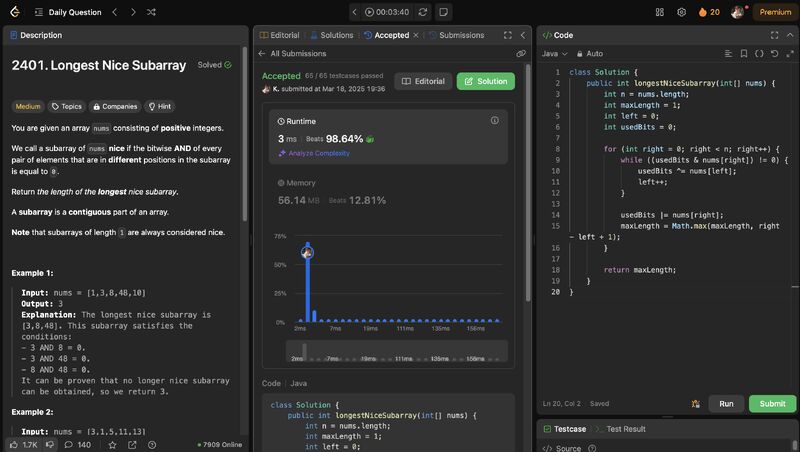800x452 pixels.
Task: Click the shuffle random question icon
Action: point(151,12)
